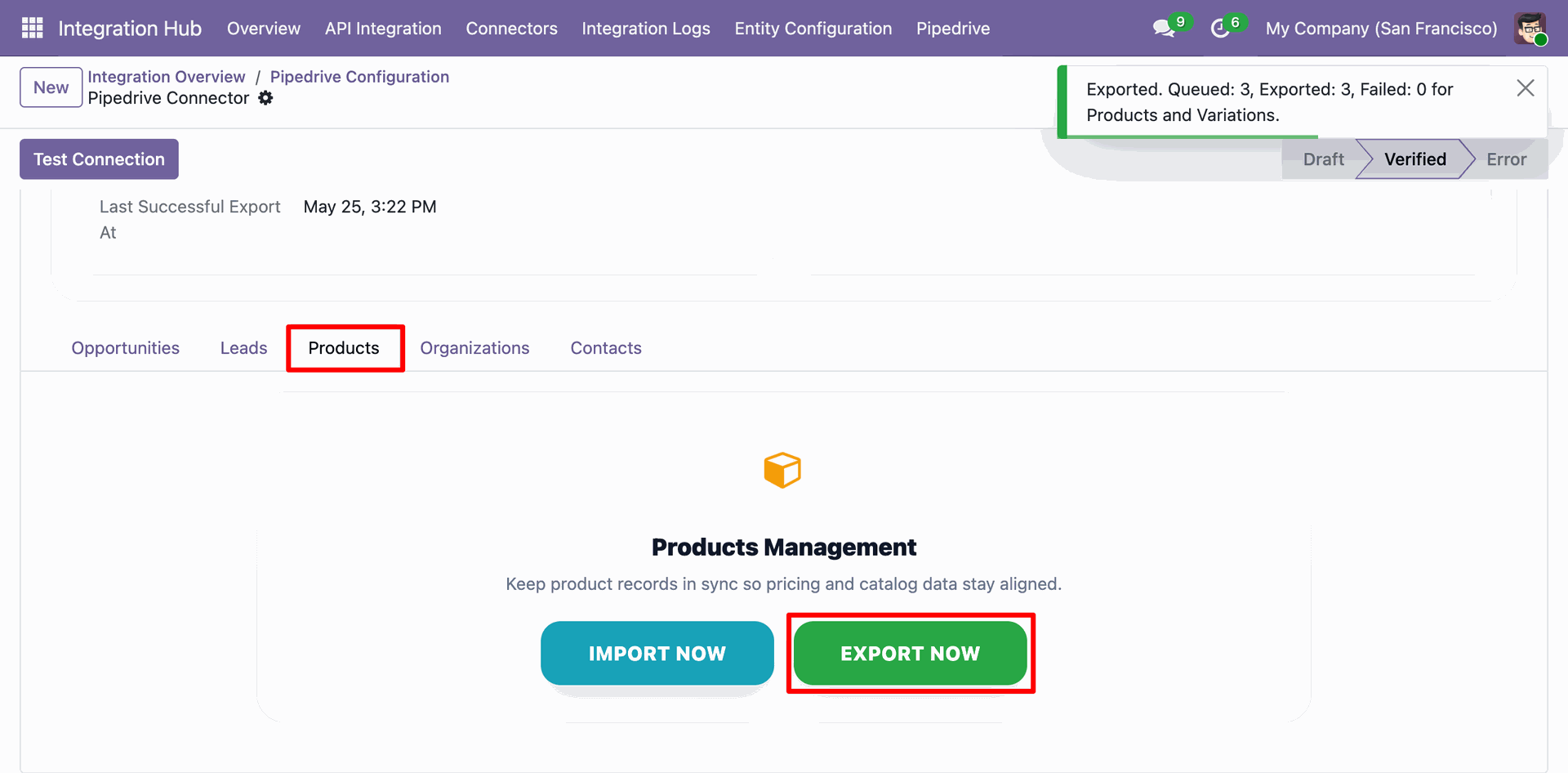Open the Integration Logs menu

pos(646,29)
